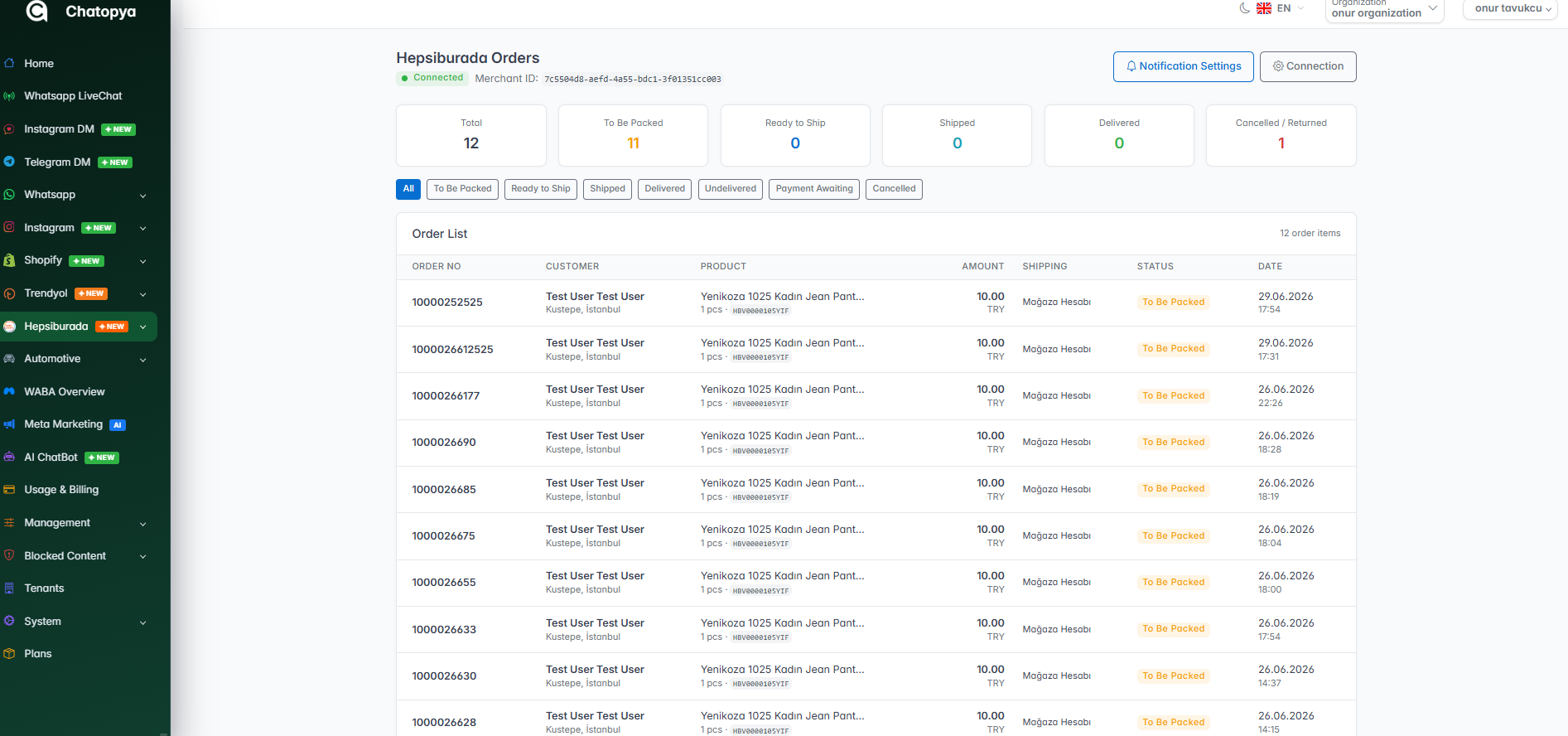Click the Chatopya logo icon
Screen dimensions: 1568x736
(36, 11)
